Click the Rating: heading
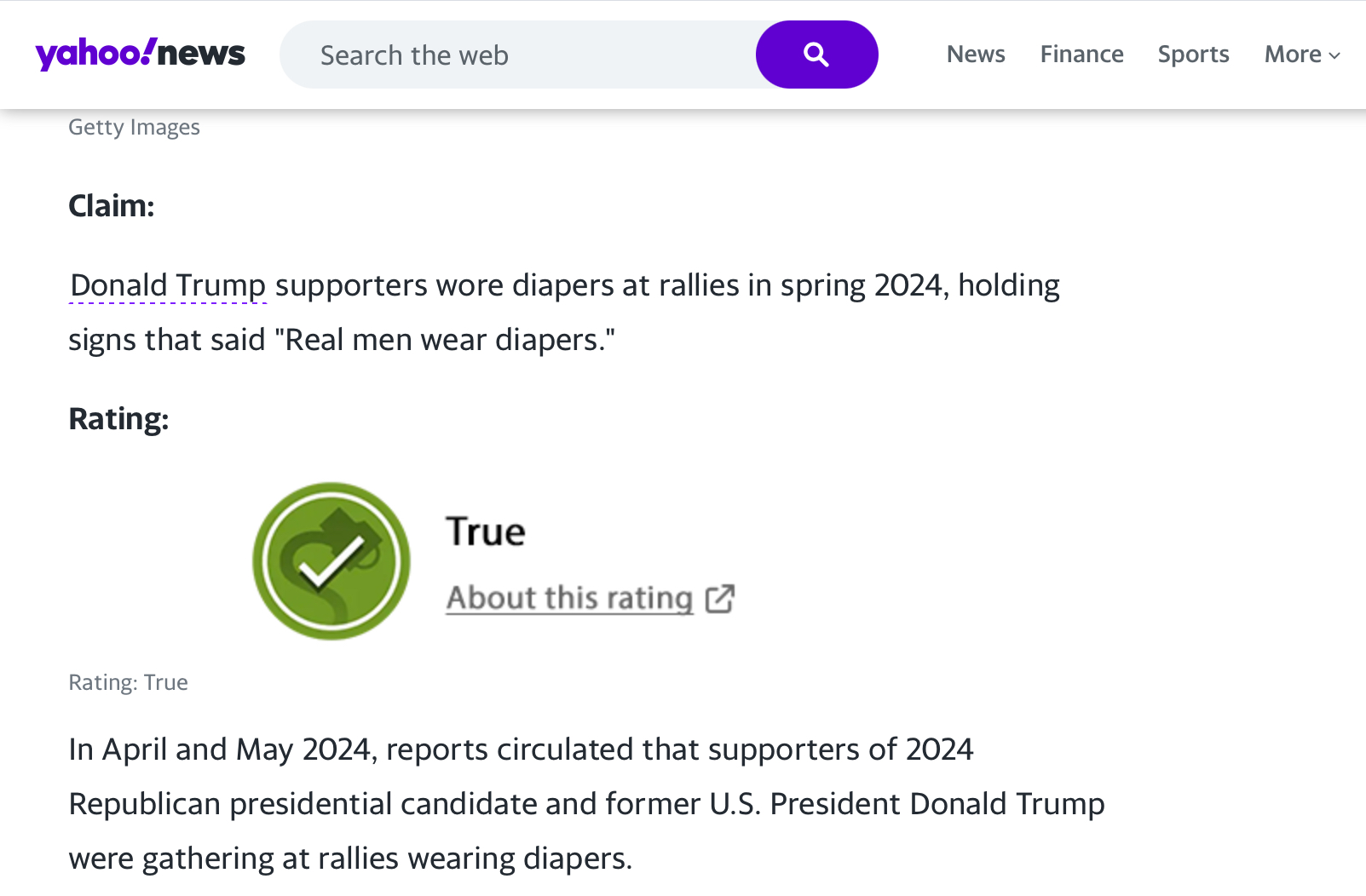The width and height of the screenshot is (1366, 896). pos(118,419)
